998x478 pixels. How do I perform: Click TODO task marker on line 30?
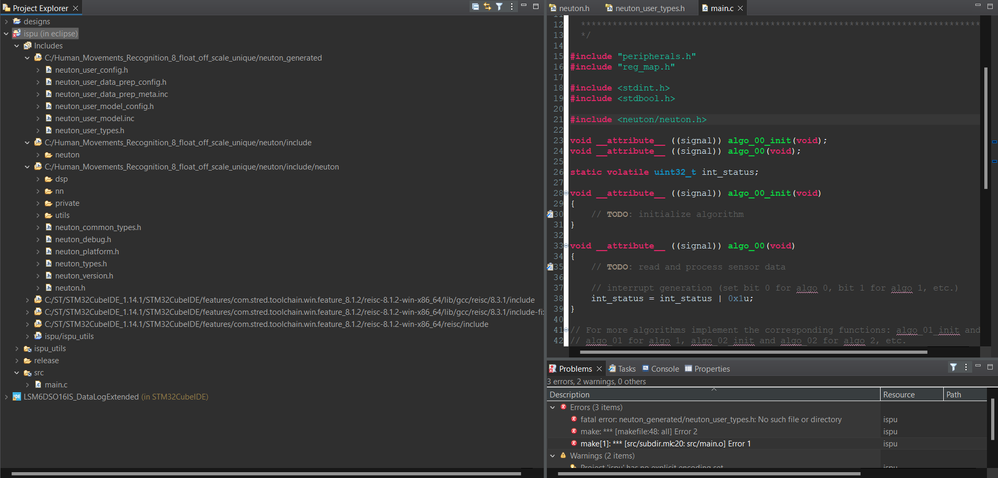tap(550, 214)
